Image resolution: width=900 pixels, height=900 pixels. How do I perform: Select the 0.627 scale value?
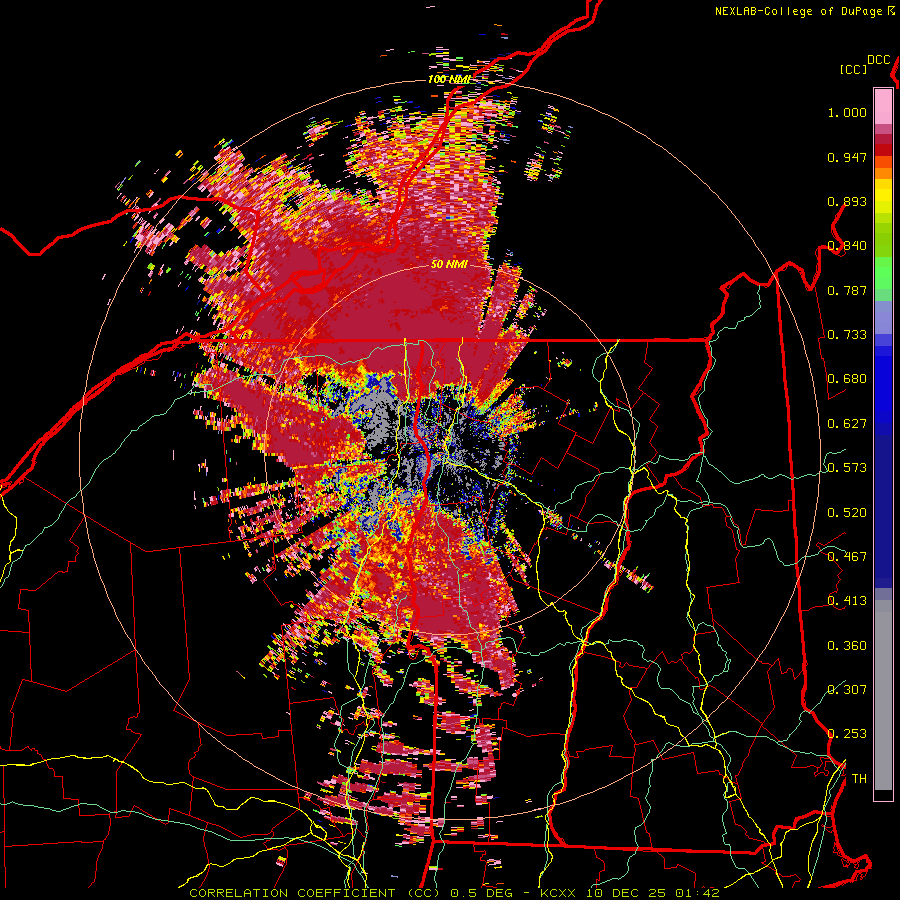click(847, 424)
